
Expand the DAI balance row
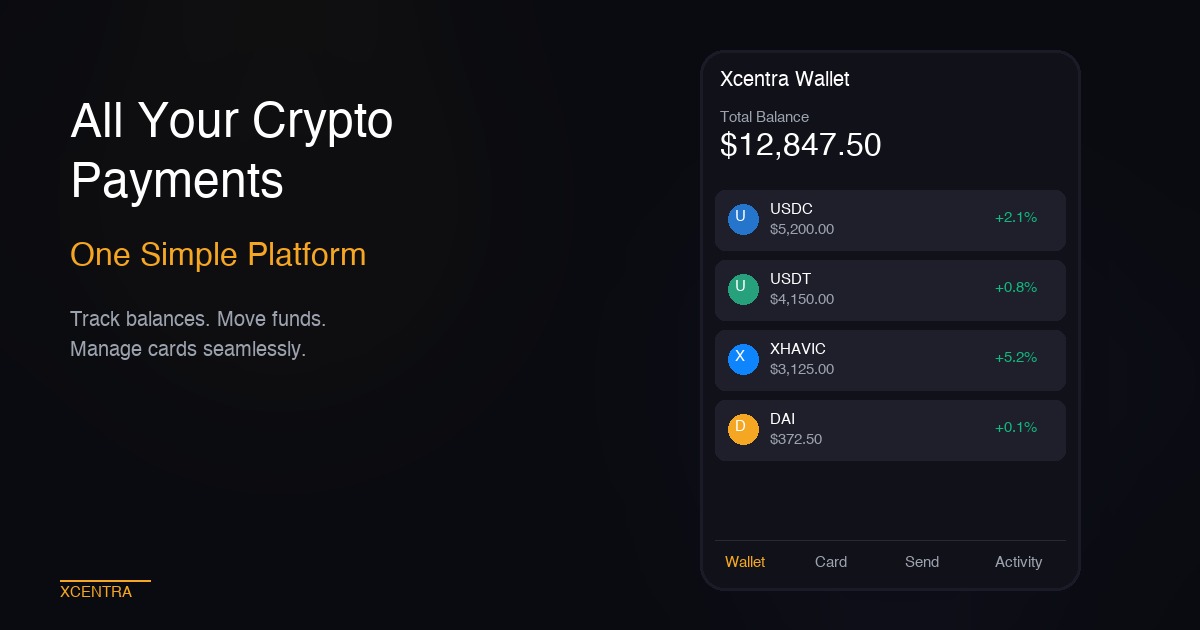click(890, 429)
